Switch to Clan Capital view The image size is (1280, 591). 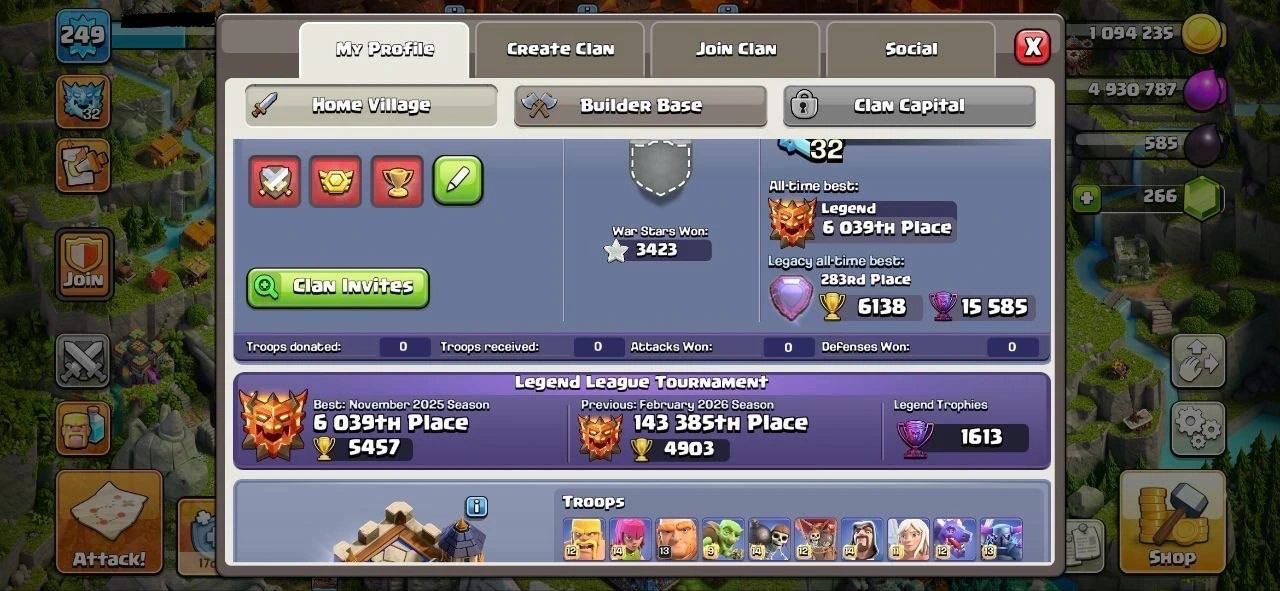(909, 106)
